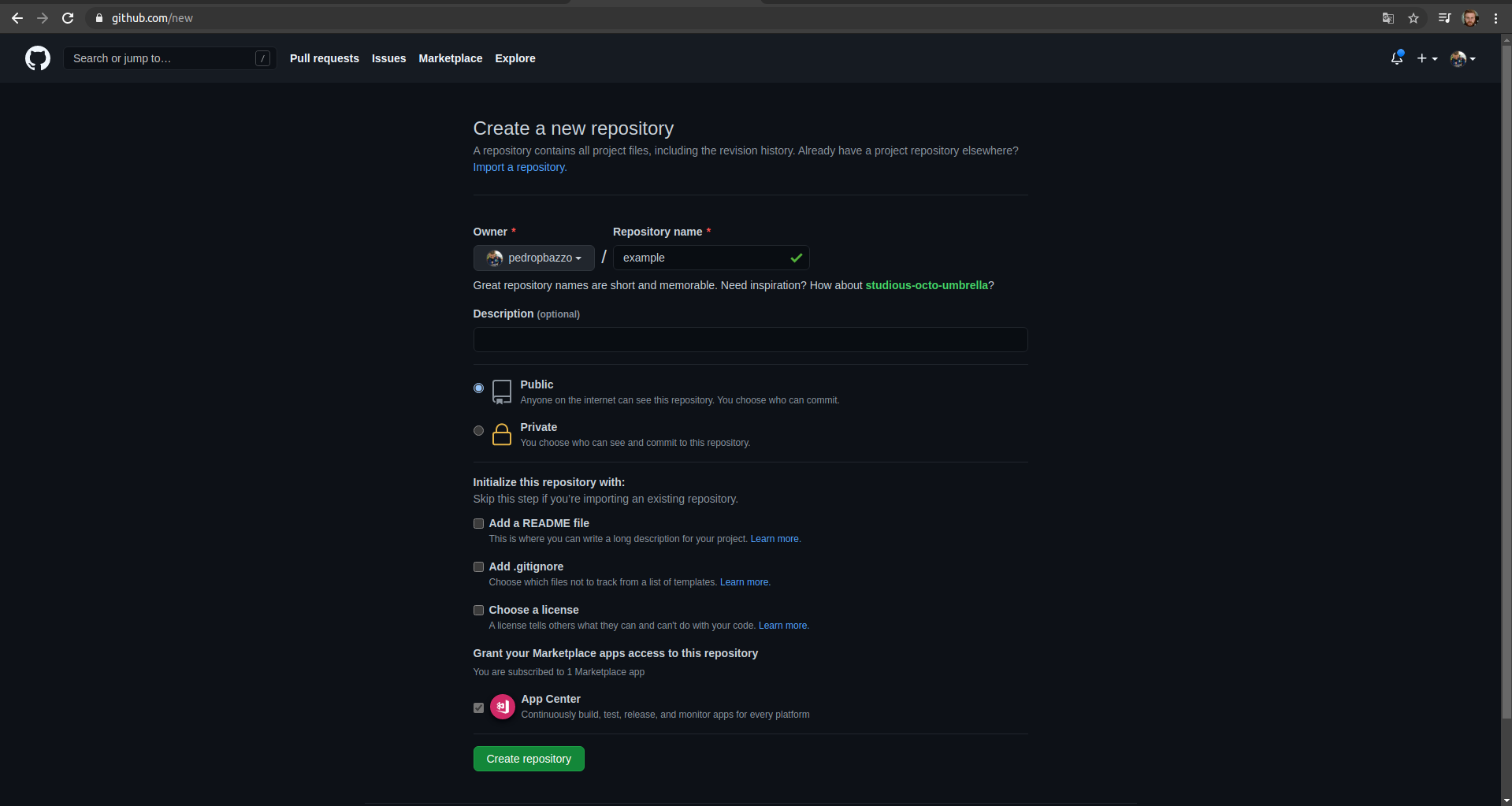This screenshot has width=1512, height=806.
Task: Use suggested name studious-octo-umbrella
Action: (927, 285)
